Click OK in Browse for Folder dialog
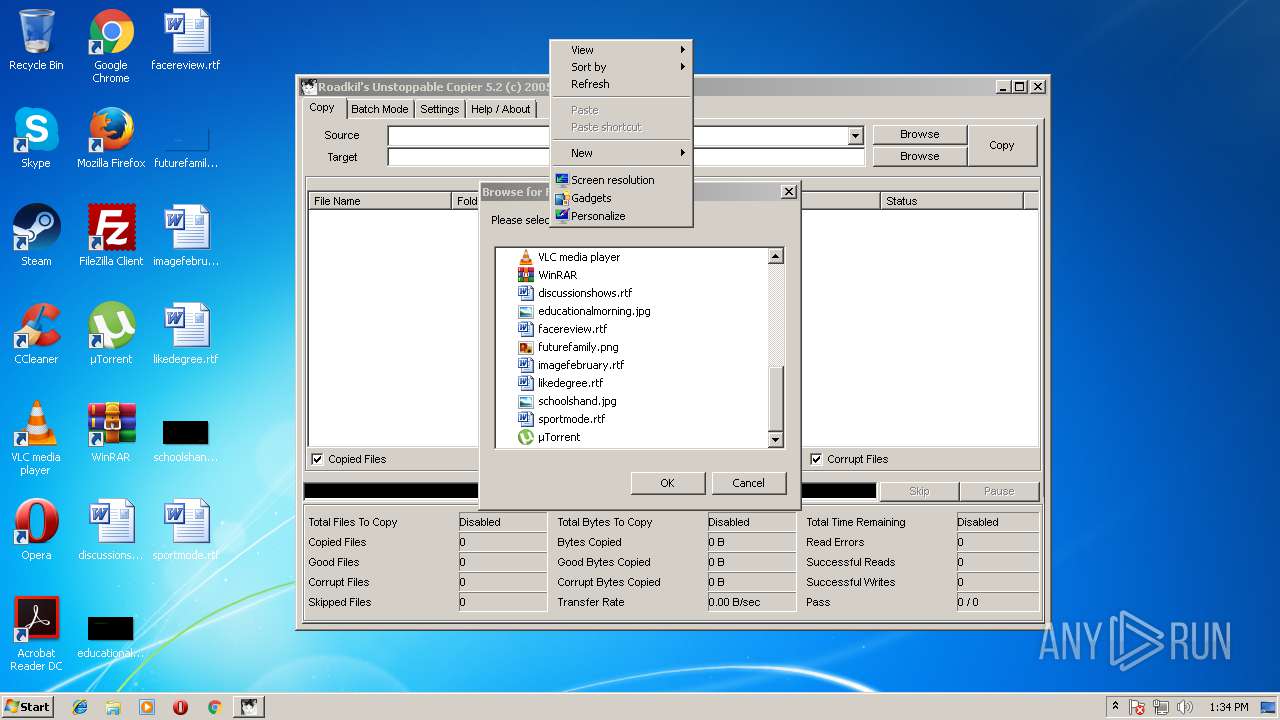This screenshot has width=1280, height=720. point(667,483)
